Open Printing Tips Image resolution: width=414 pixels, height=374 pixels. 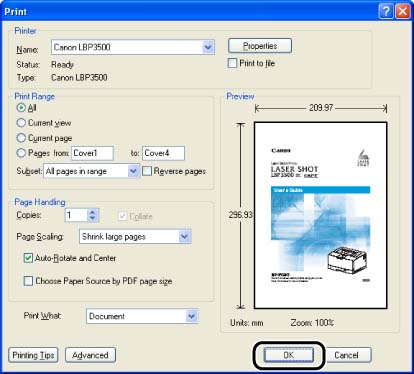(x=33, y=355)
